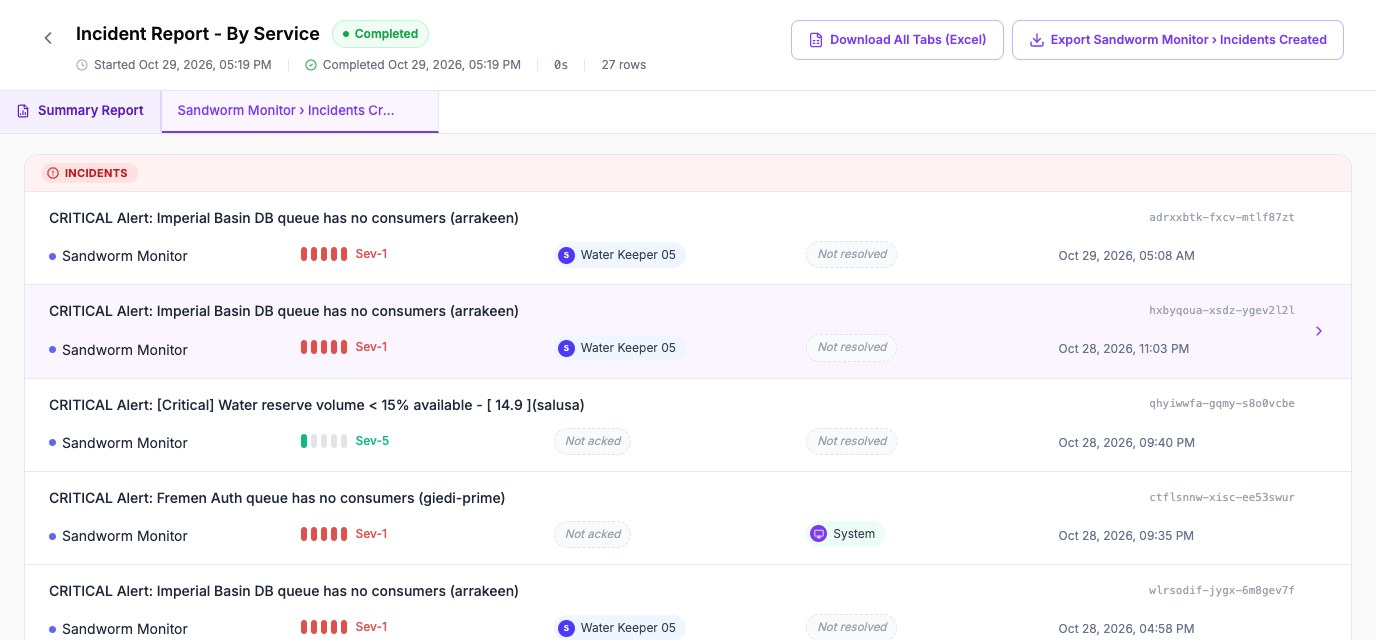The width and height of the screenshot is (1376, 640).
Task: Click the System monitor icon in Fremen Auth row
Action: 818,534
